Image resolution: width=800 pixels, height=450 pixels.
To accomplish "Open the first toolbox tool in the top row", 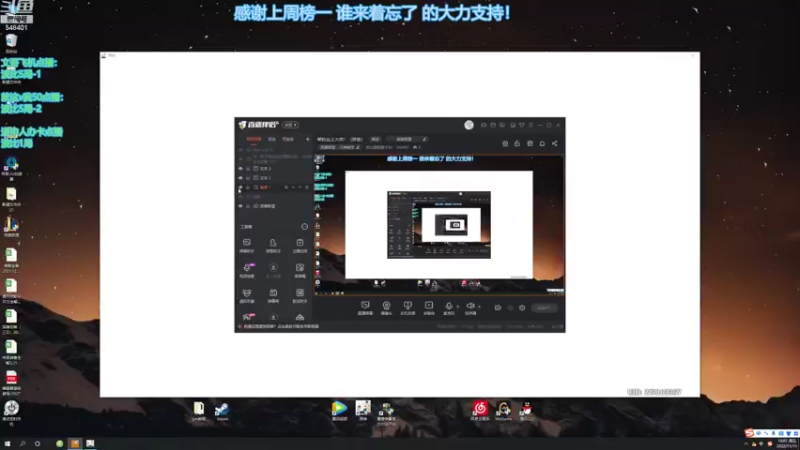I will pyautogui.click(x=247, y=245).
